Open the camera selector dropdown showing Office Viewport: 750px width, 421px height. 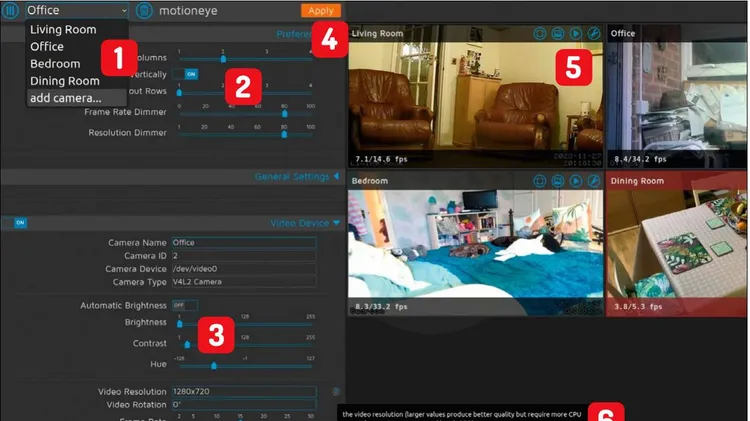pos(77,10)
